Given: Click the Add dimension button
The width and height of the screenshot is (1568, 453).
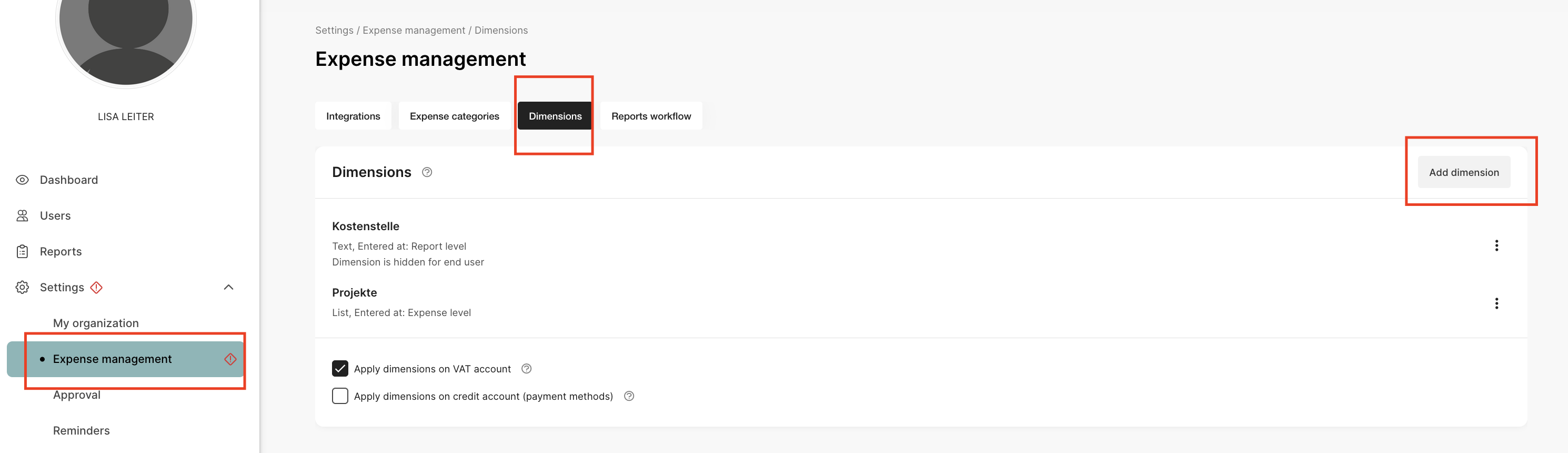Looking at the screenshot, I should [x=1463, y=173].
